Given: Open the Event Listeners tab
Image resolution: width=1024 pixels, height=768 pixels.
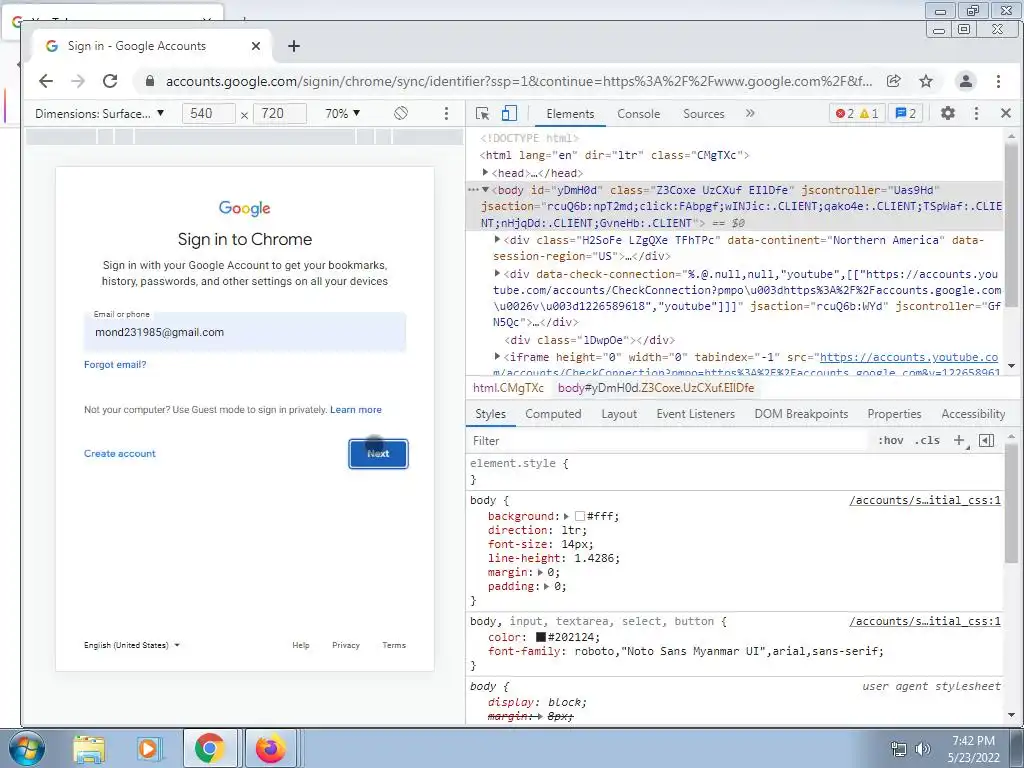Looking at the screenshot, I should coord(696,413).
